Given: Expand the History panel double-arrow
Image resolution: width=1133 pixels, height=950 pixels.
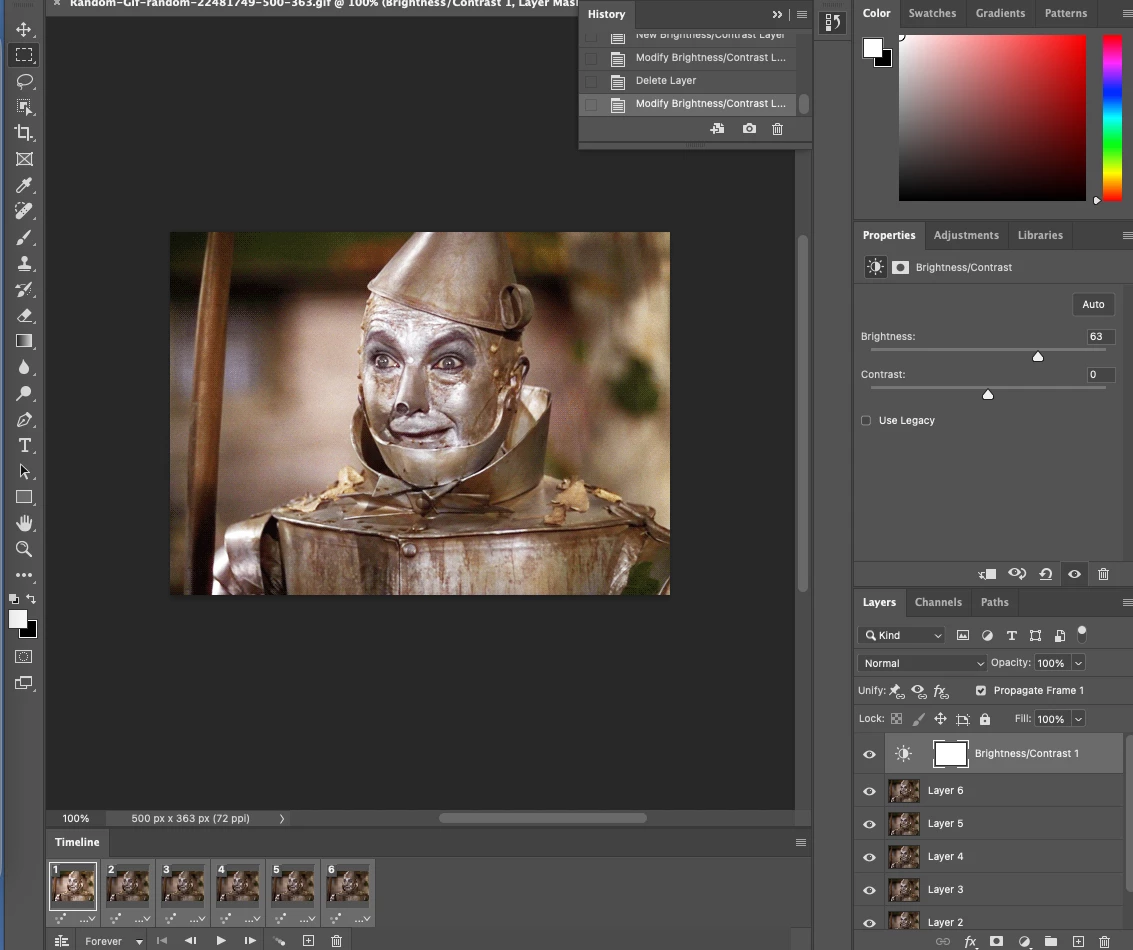Looking at the screenshot, I should point(777,14).
